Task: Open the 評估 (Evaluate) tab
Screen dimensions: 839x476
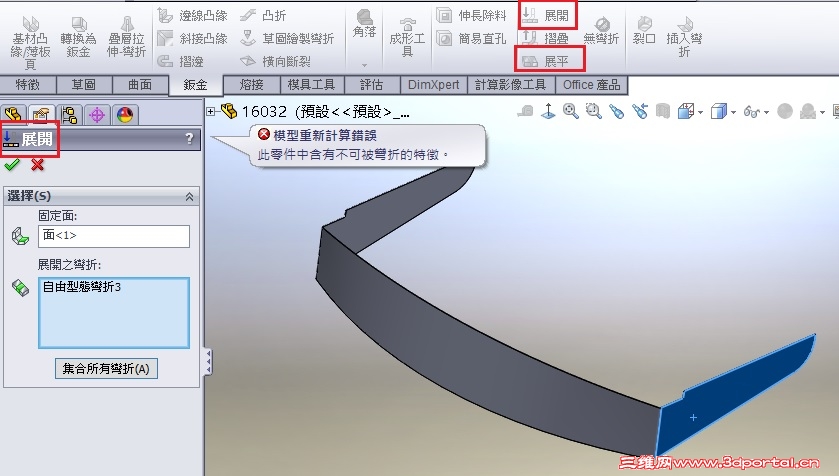Action: (371, 85)
